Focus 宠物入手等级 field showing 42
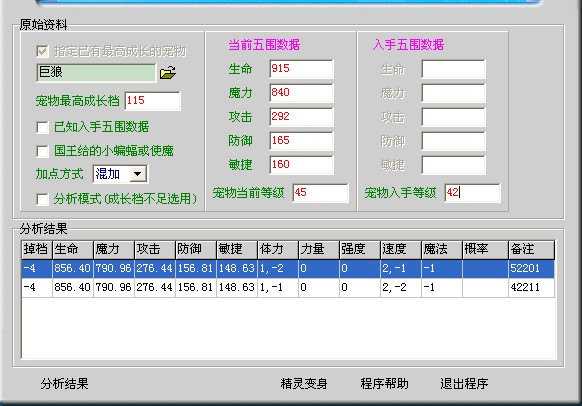 [x=472, y=193]
